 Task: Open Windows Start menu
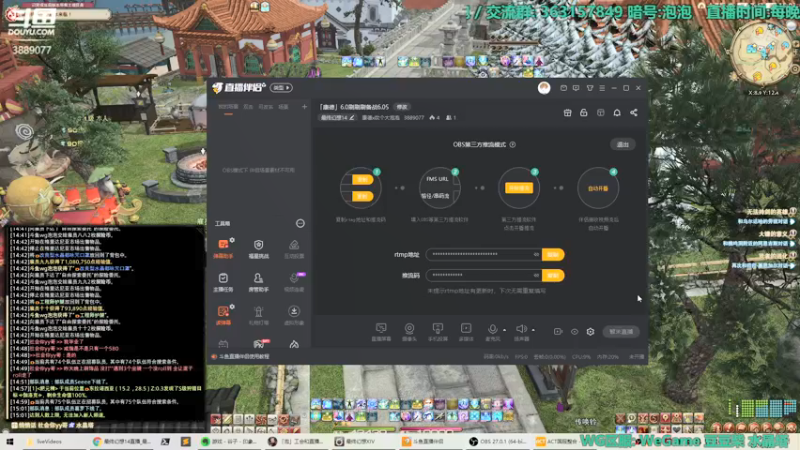tap(10, 441)
